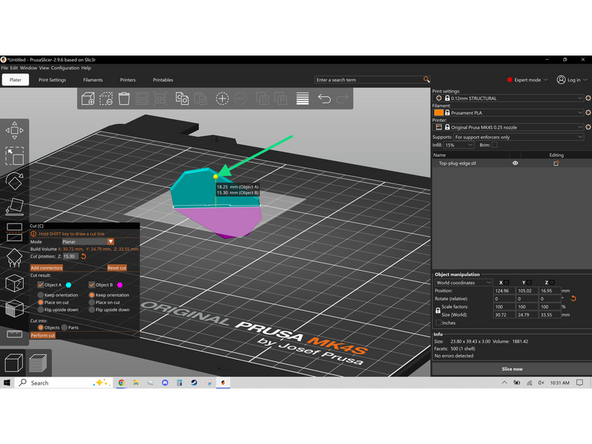The height and width of the screenshot is (444, 592).
Task: Click the Undo arrow icon
Action: tap(324, 99)
